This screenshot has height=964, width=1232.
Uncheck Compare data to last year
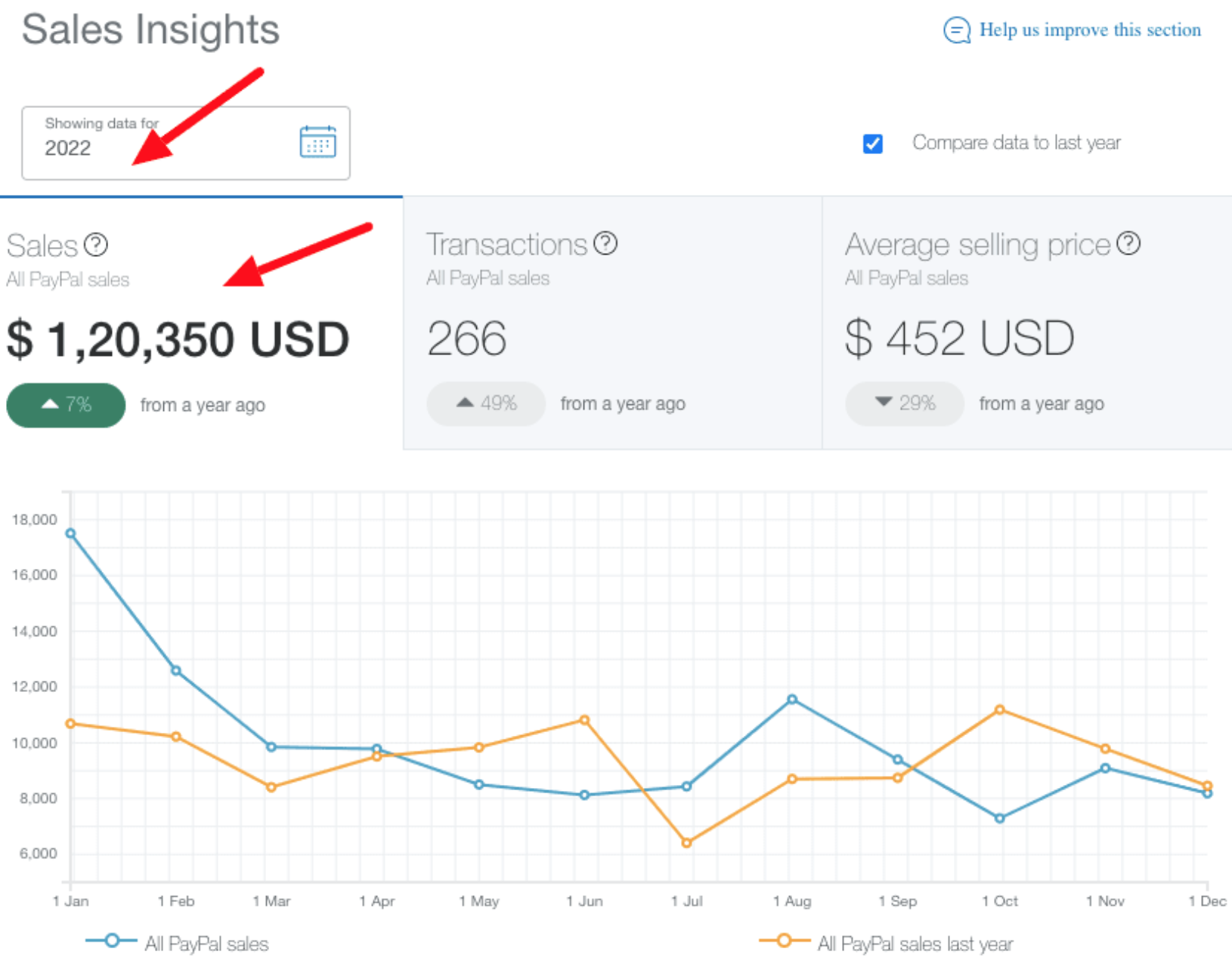(x=873, y=144)
